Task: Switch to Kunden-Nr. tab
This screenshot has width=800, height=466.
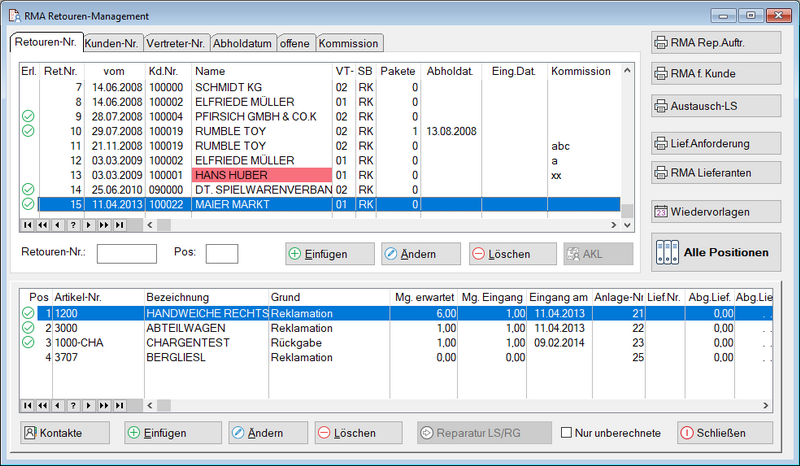Action: click(111, 43)
